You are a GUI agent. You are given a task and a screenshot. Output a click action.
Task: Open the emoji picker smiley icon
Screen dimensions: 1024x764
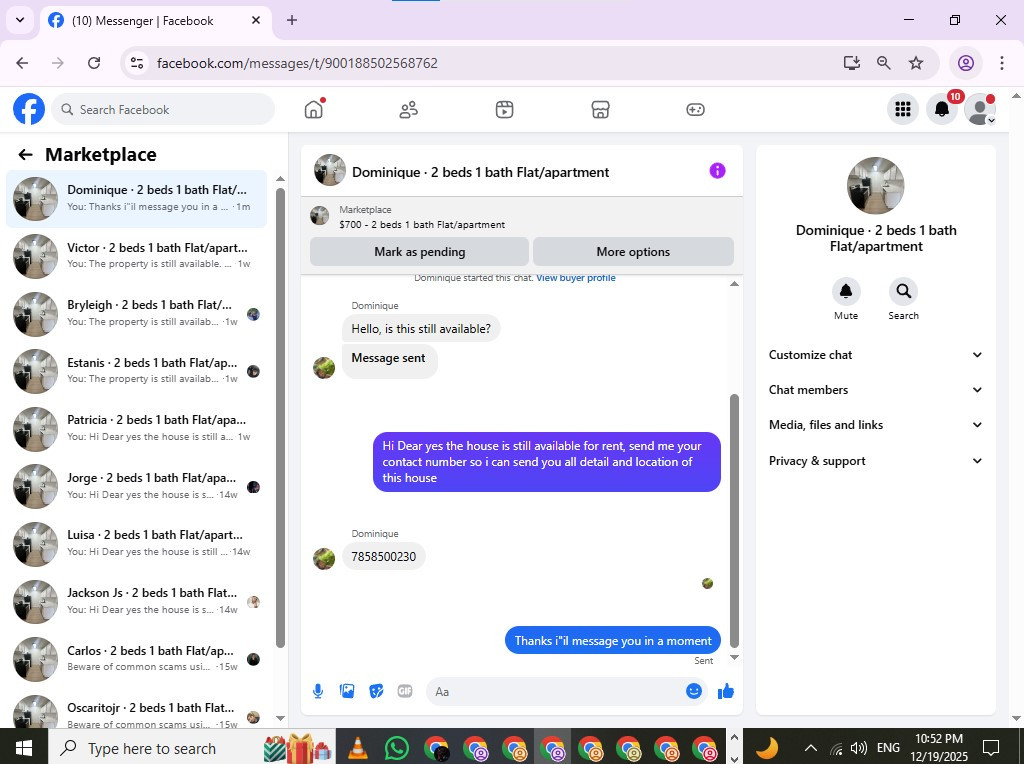tap(694, 691)
